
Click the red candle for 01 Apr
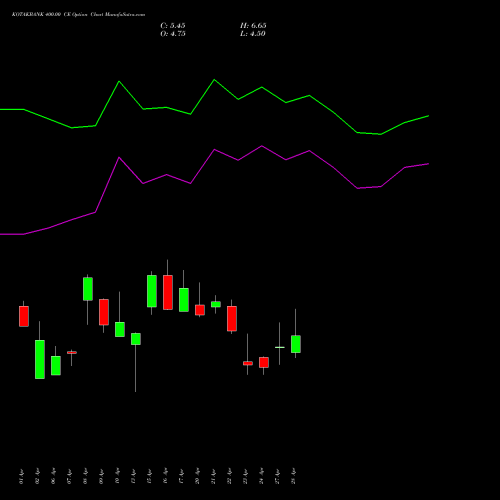coord(24,316)
